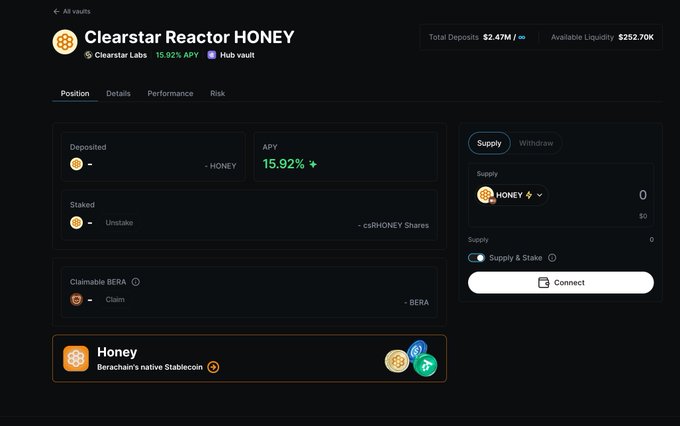Image resolution: width=680 pixels, height=426 pixels.
Task: Go back to All vaults
Action: click(x=72, y=11)
